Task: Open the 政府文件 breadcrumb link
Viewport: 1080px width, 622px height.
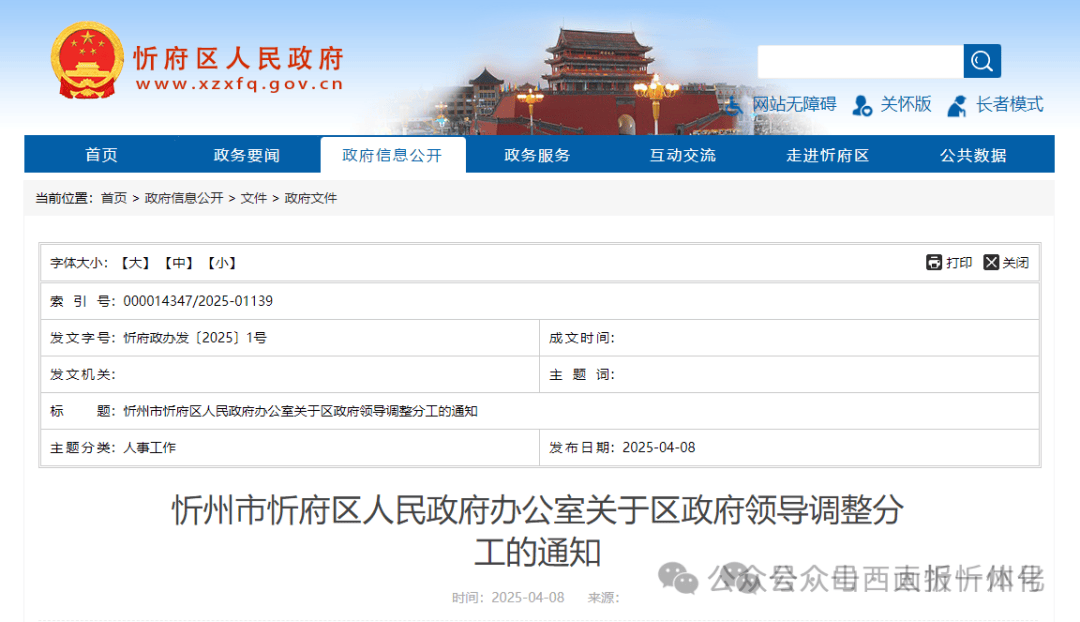Action: coord(312,198)
